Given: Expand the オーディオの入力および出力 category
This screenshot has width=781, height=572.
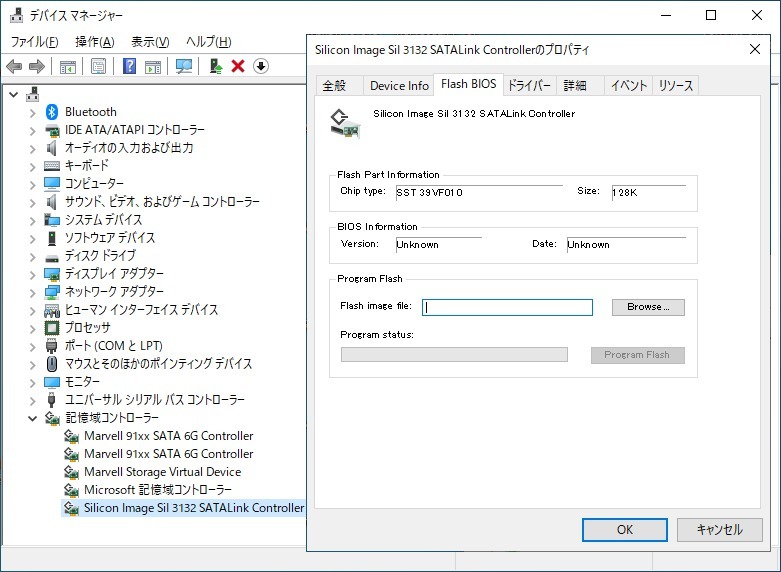Looking at the screenshot, I should (32, 149).
